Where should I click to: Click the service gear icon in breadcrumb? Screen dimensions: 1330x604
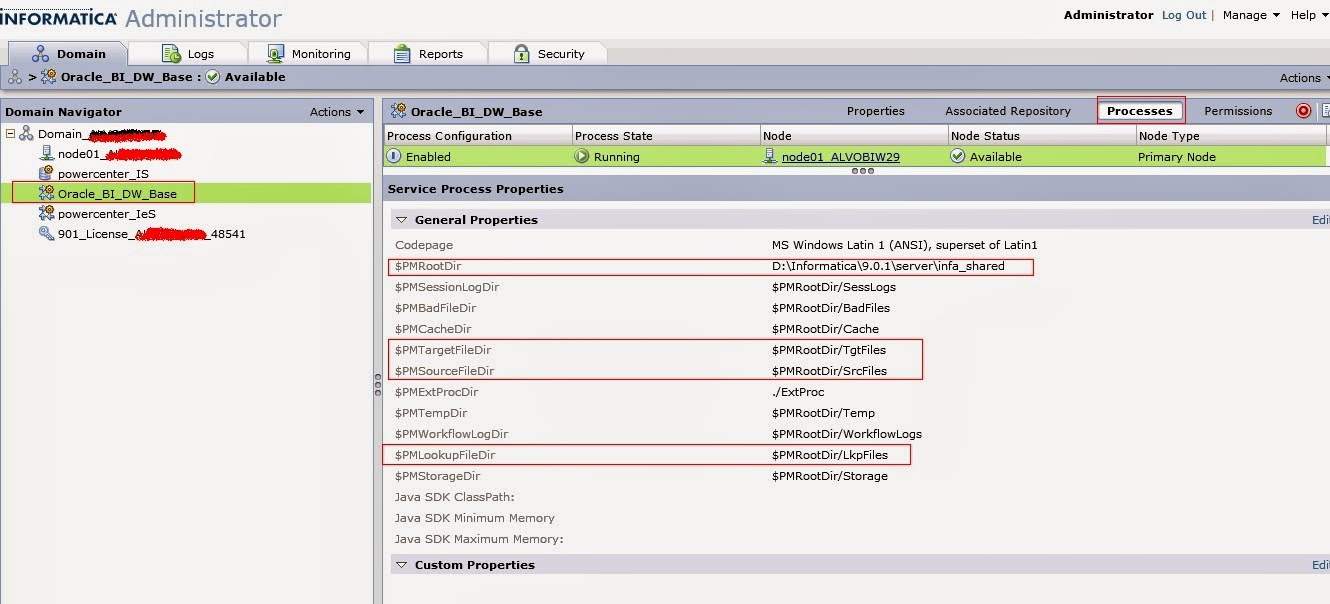coord(49,77)
